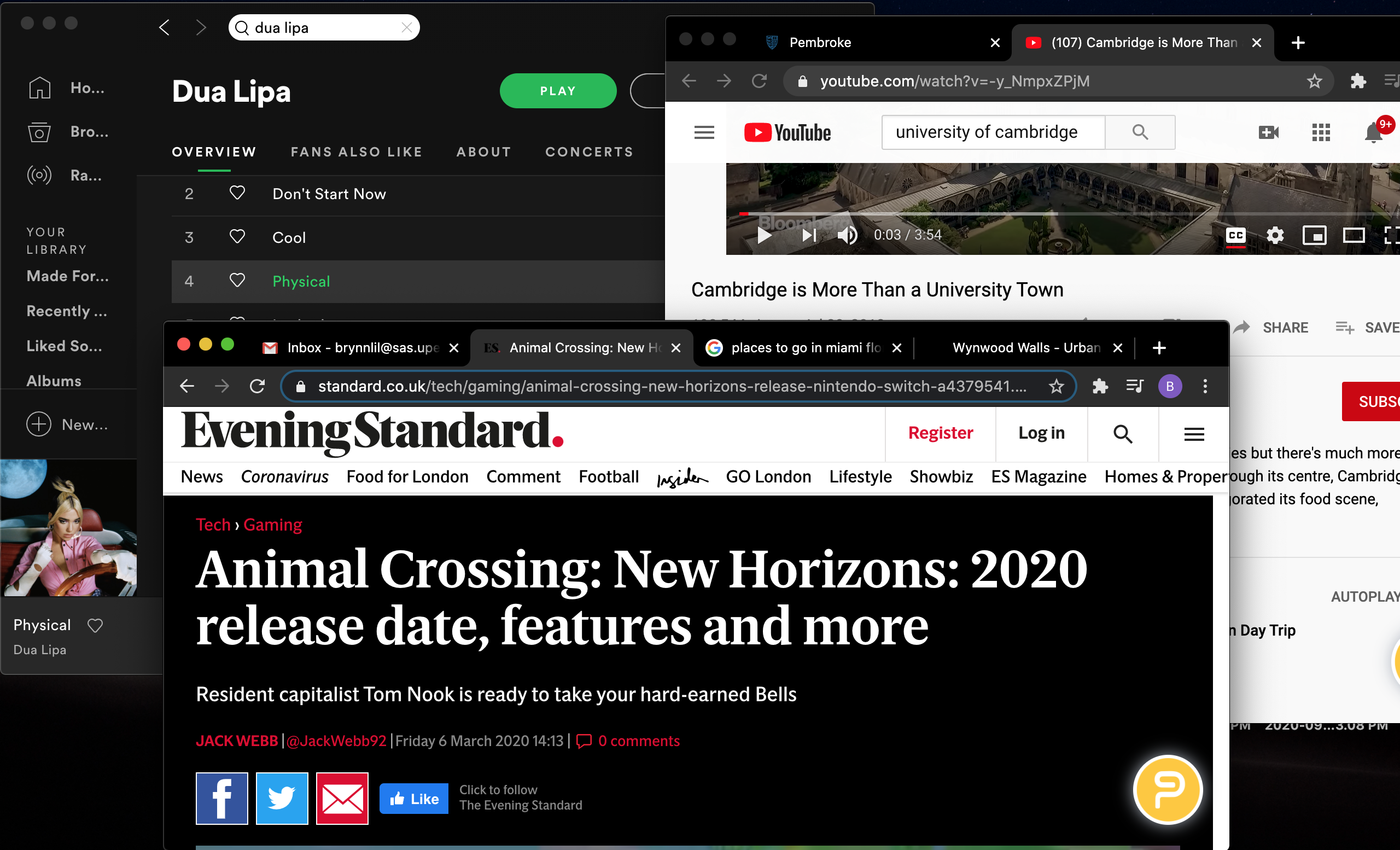Open the About tab for Dua Lipa
1400x850 pixels.
(x=484, y=152)
